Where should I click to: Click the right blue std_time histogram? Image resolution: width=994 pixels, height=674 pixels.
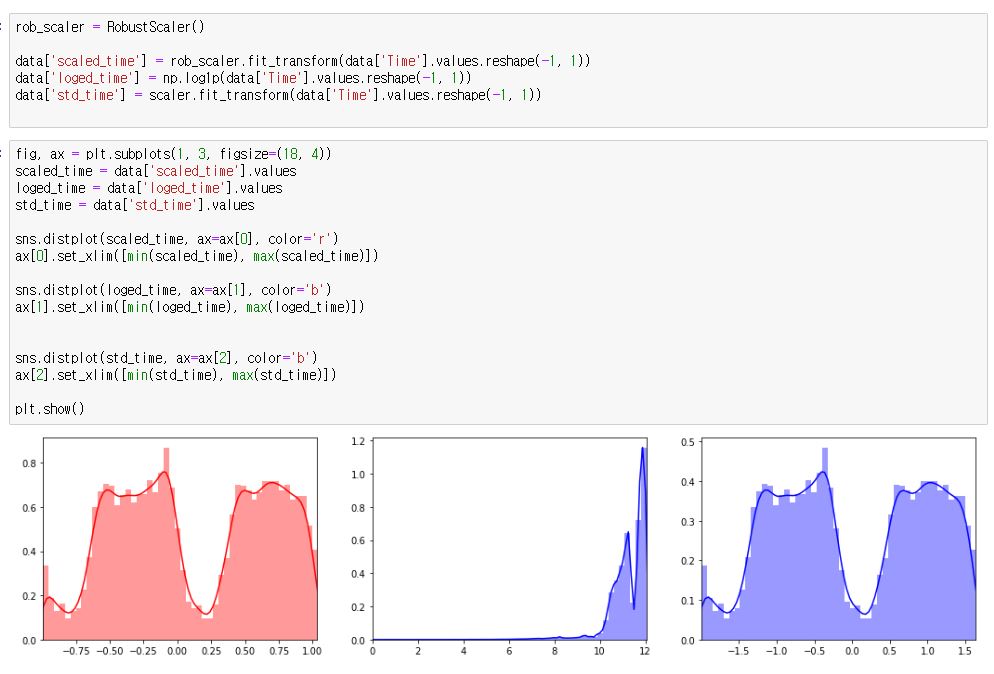pos(839,538)
